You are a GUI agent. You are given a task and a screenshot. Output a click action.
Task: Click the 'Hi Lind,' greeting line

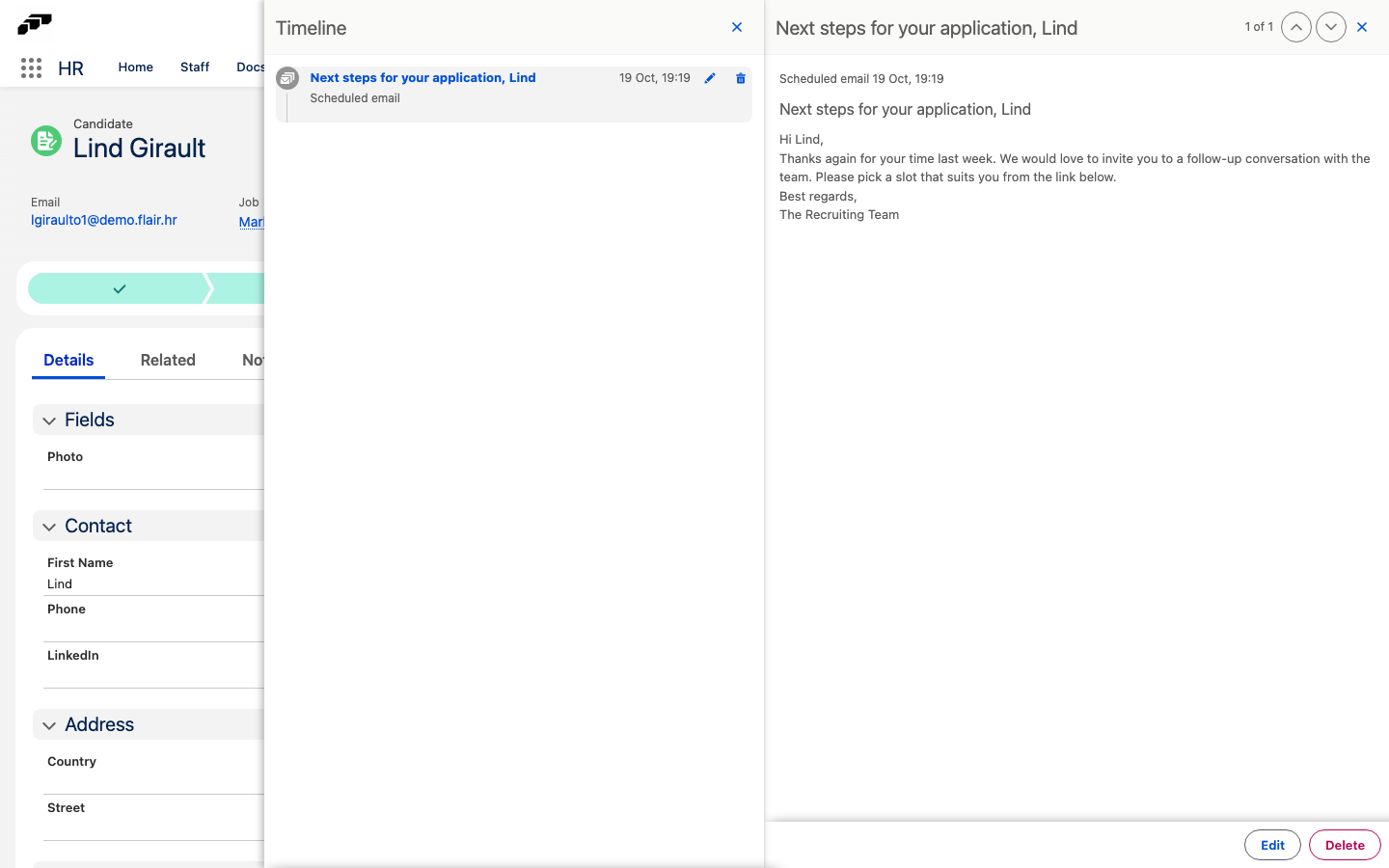(802, 140)
